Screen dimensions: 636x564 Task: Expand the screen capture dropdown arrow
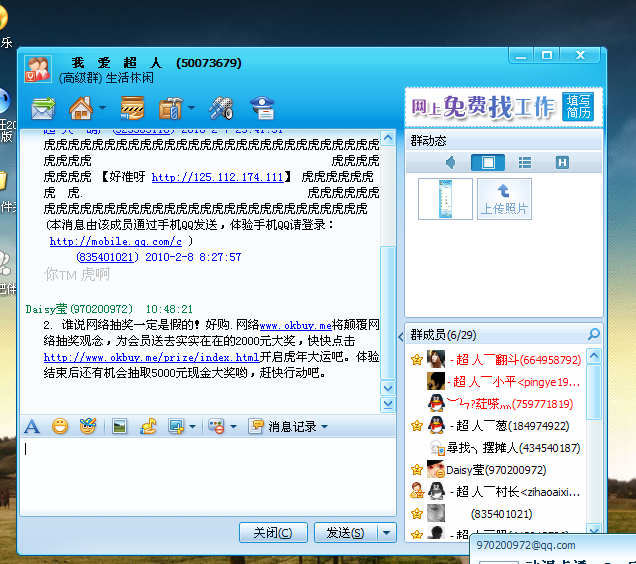[193, 427]
